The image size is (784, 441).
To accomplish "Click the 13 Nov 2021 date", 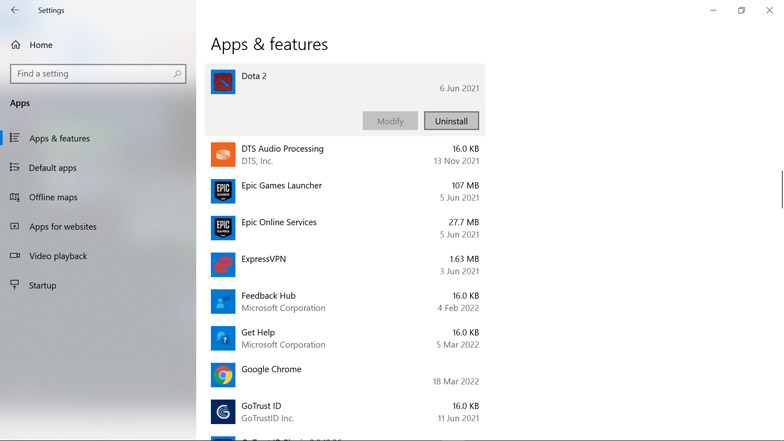I will (456, 161).
